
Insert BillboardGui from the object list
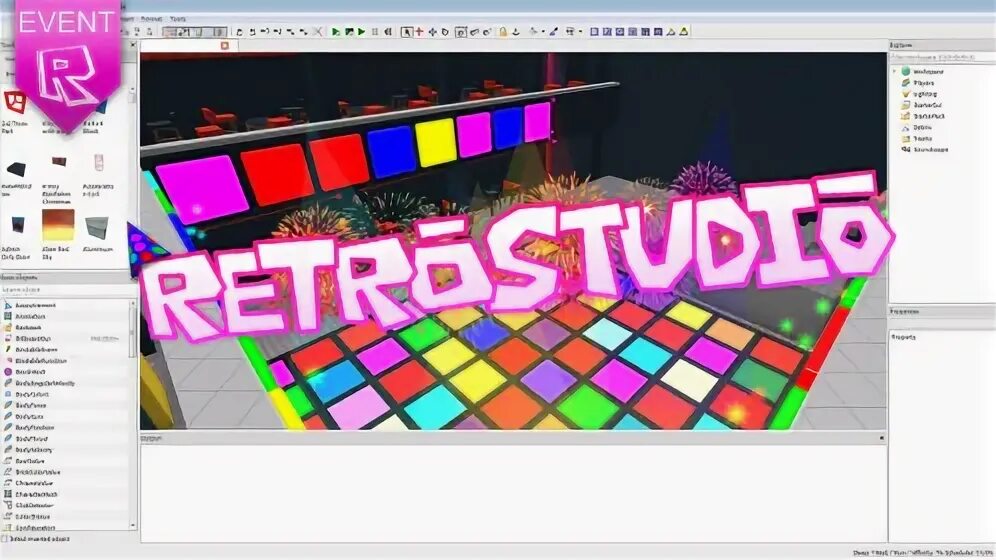point(32,338)
